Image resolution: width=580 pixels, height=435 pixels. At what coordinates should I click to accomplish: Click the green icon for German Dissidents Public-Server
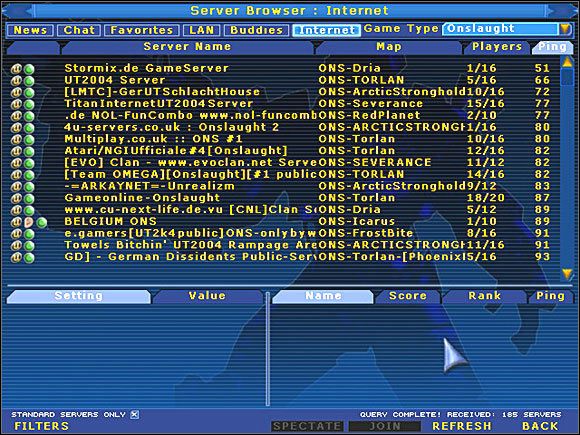(x=29, y=257)
